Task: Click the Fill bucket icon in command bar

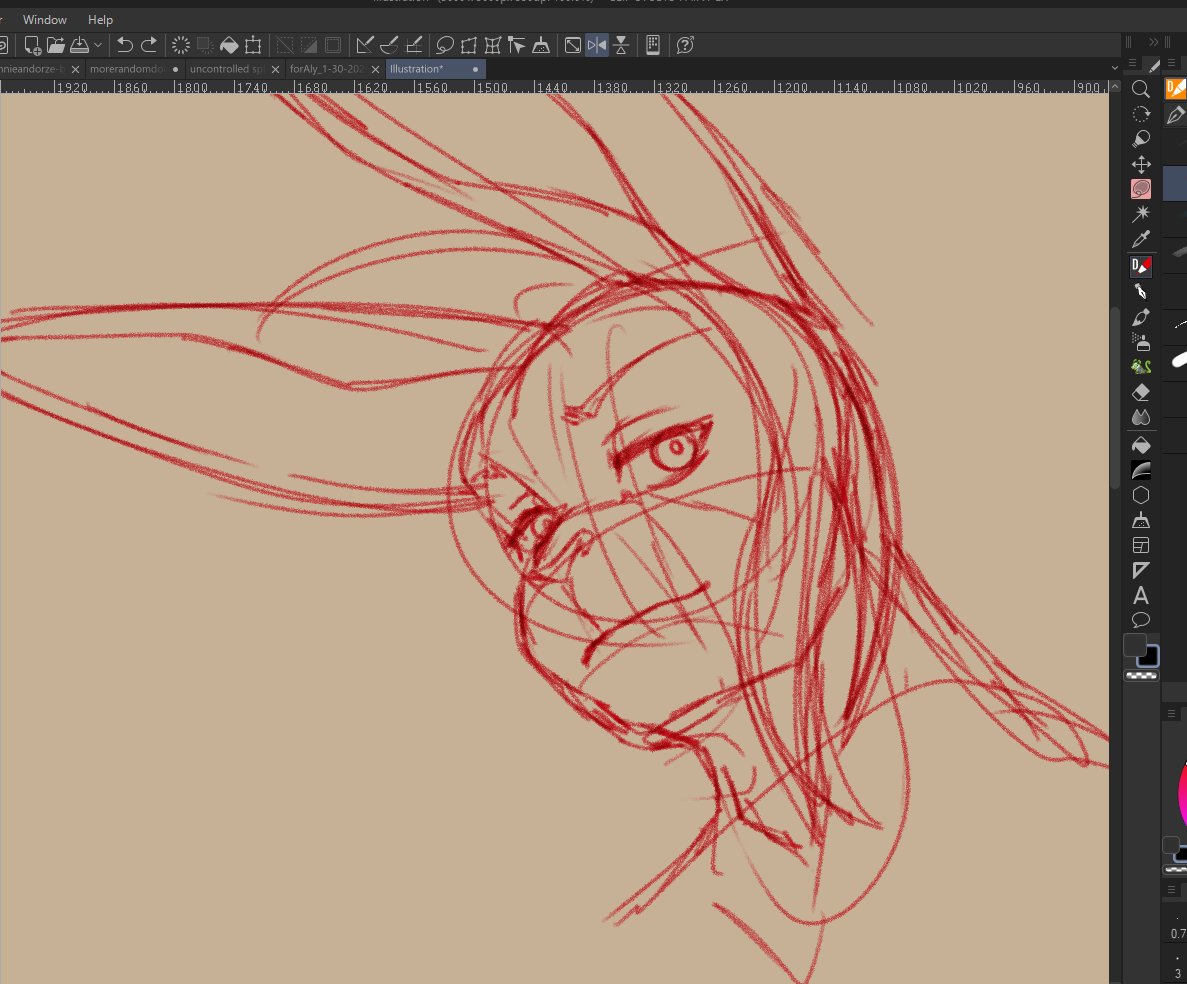Action: click(x=229, y=45)
